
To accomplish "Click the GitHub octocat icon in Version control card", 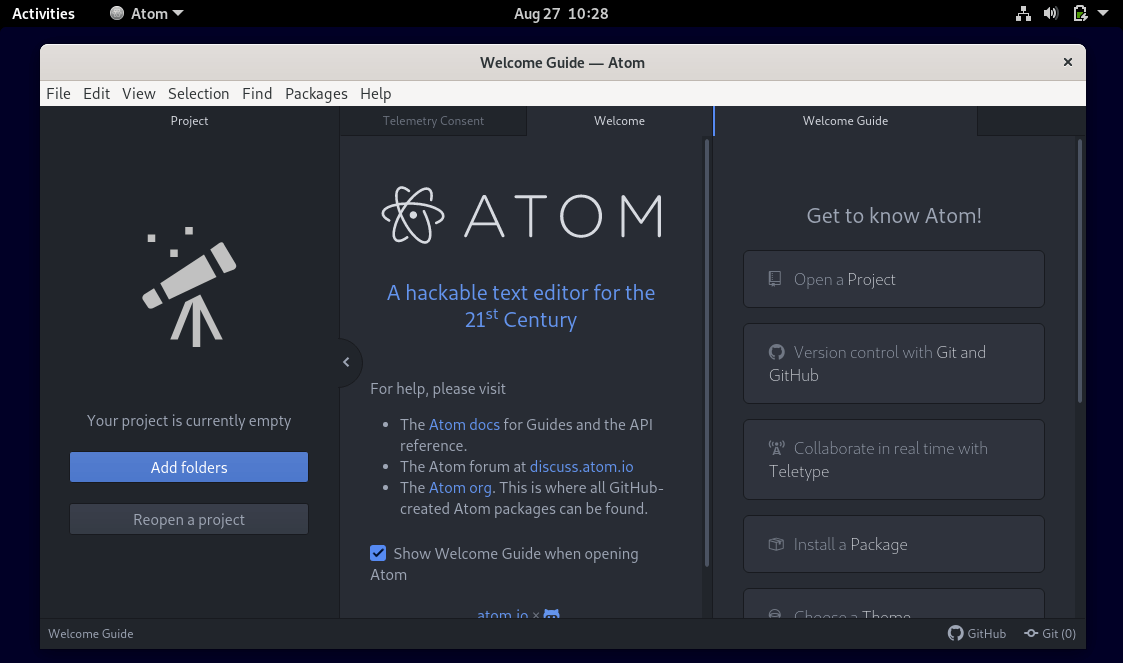I will tap(776, 352).
